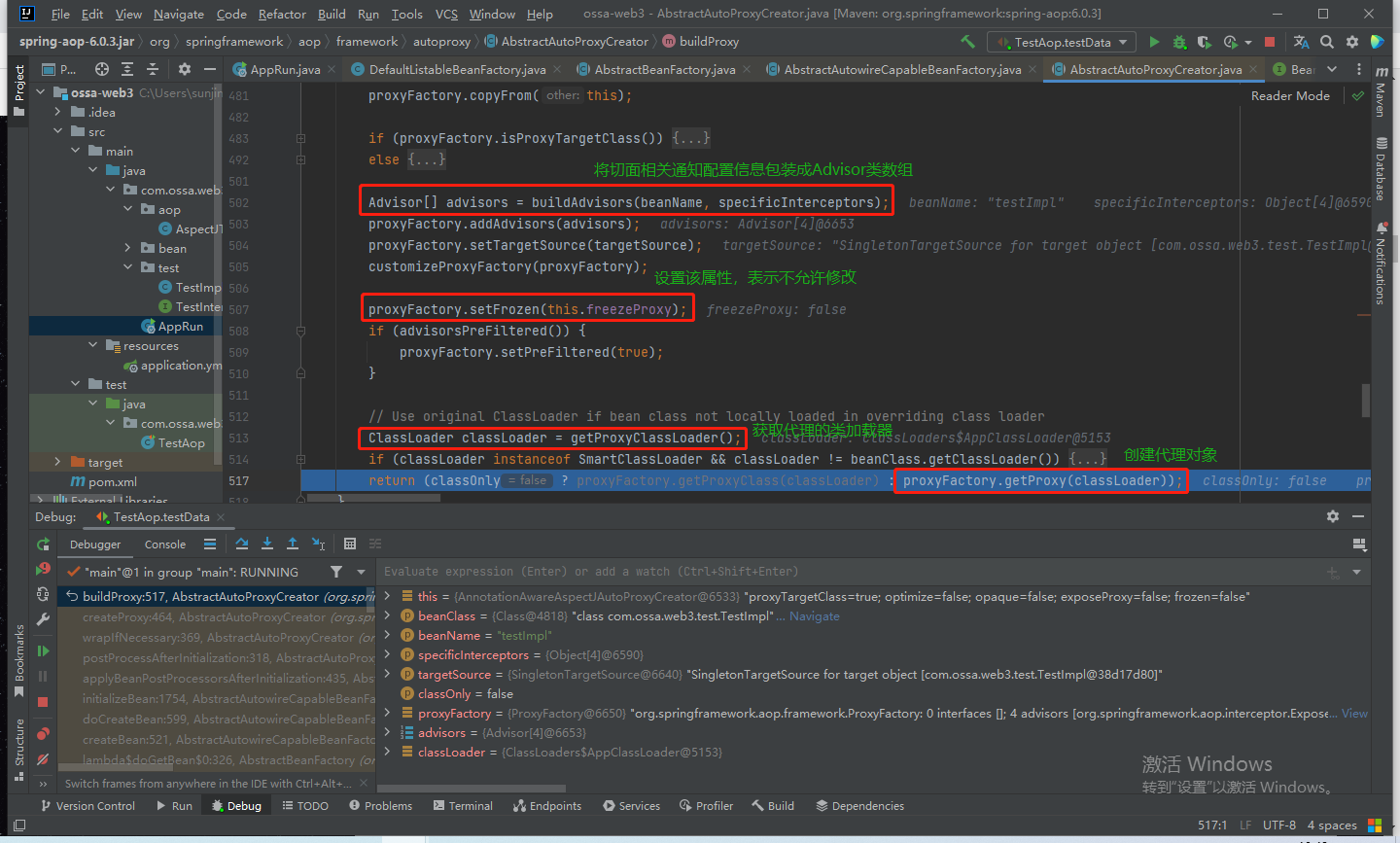Click Navigate link next to beanClass
This screenshot has height=843, width=1400.
tap(814, 615)
